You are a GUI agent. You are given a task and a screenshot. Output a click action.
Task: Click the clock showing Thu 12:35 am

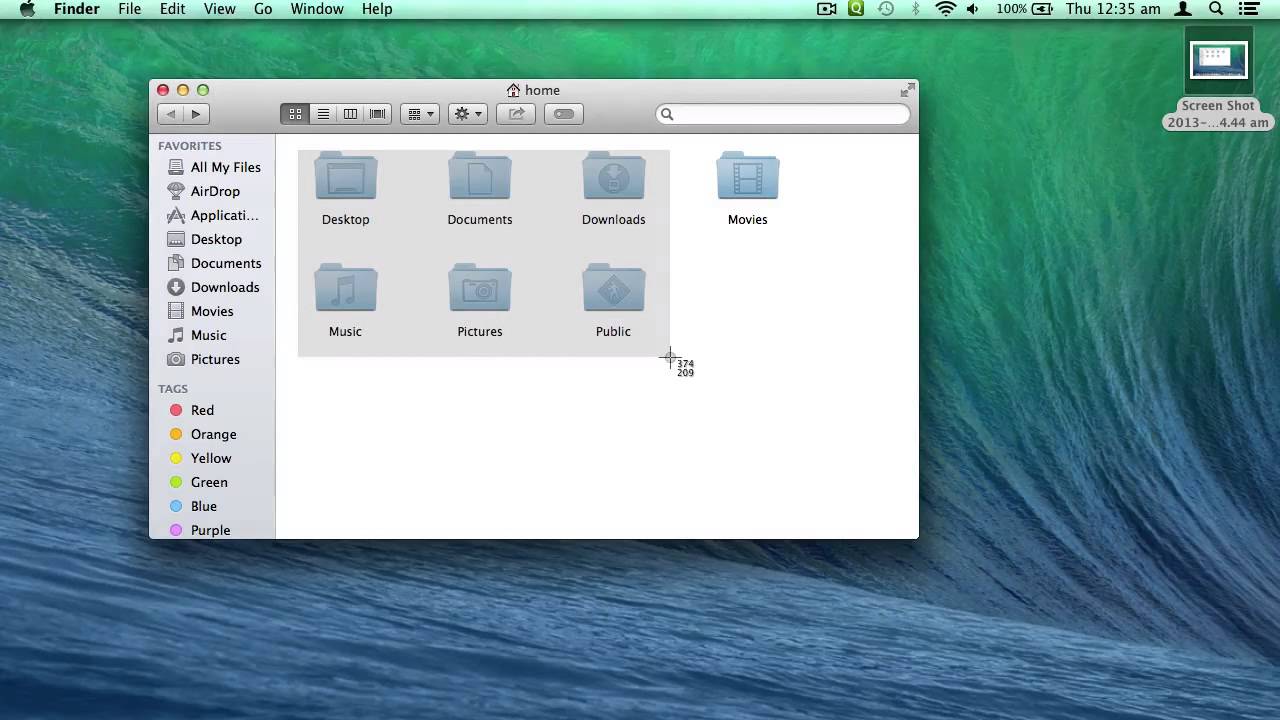coord(1113,9)
